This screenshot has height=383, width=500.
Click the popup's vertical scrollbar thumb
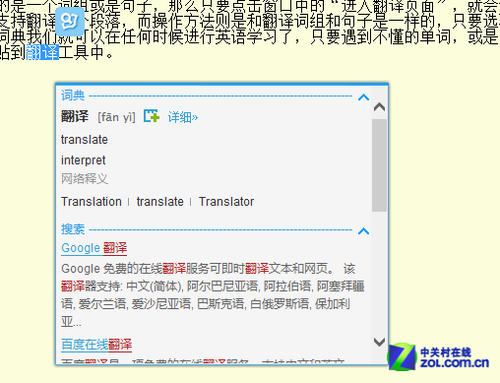379,165
